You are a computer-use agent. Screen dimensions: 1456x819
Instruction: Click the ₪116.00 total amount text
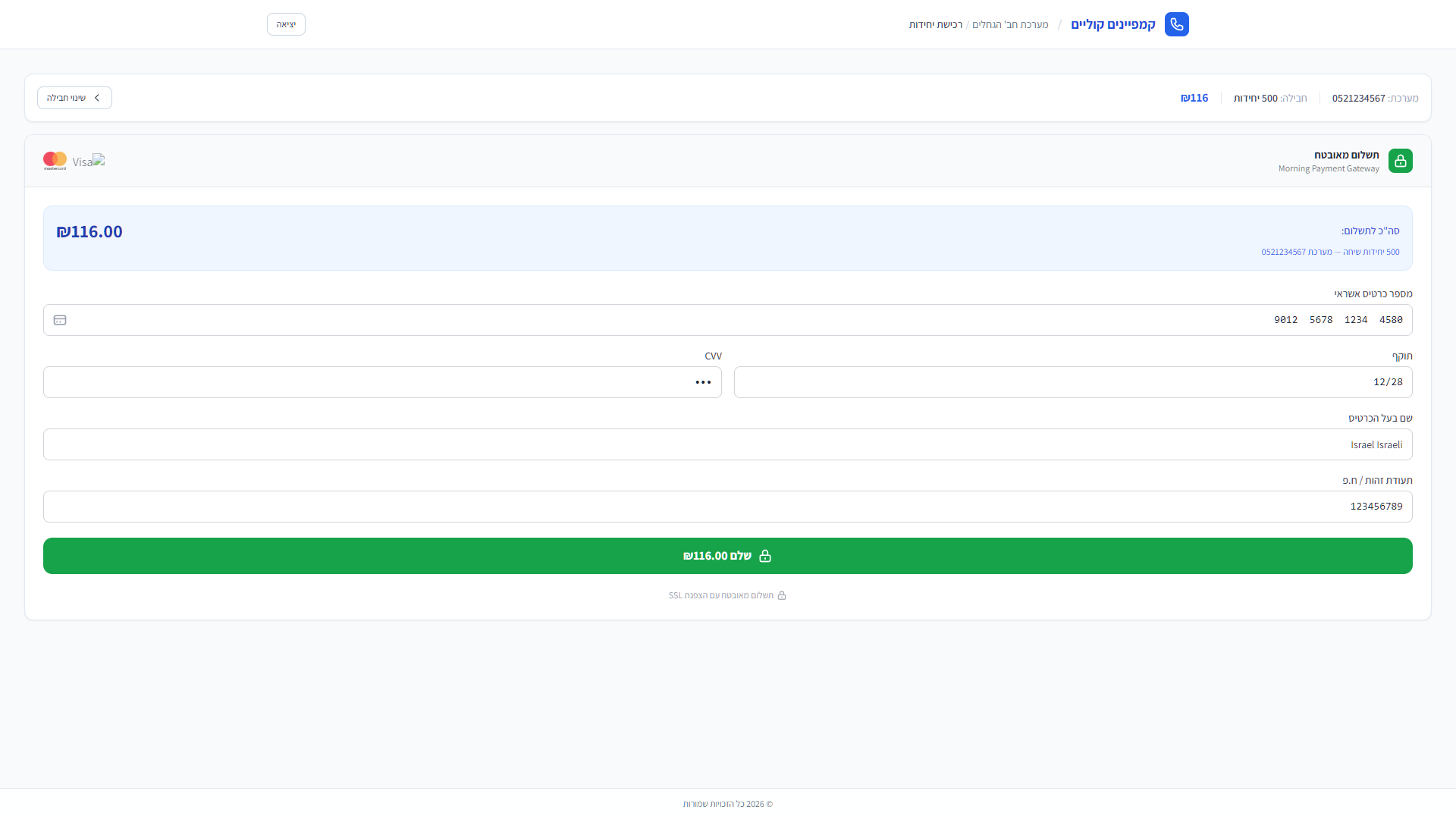coord(89,231)
